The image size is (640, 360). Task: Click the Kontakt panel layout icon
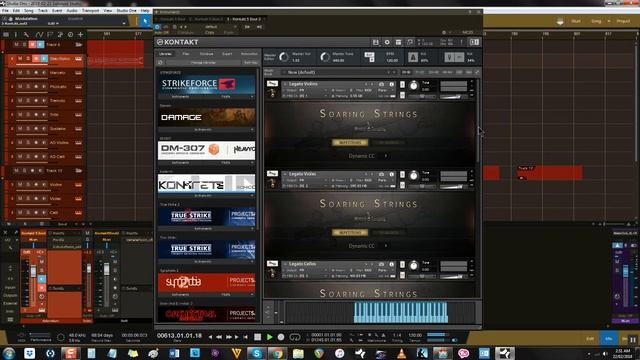(474, 42)
